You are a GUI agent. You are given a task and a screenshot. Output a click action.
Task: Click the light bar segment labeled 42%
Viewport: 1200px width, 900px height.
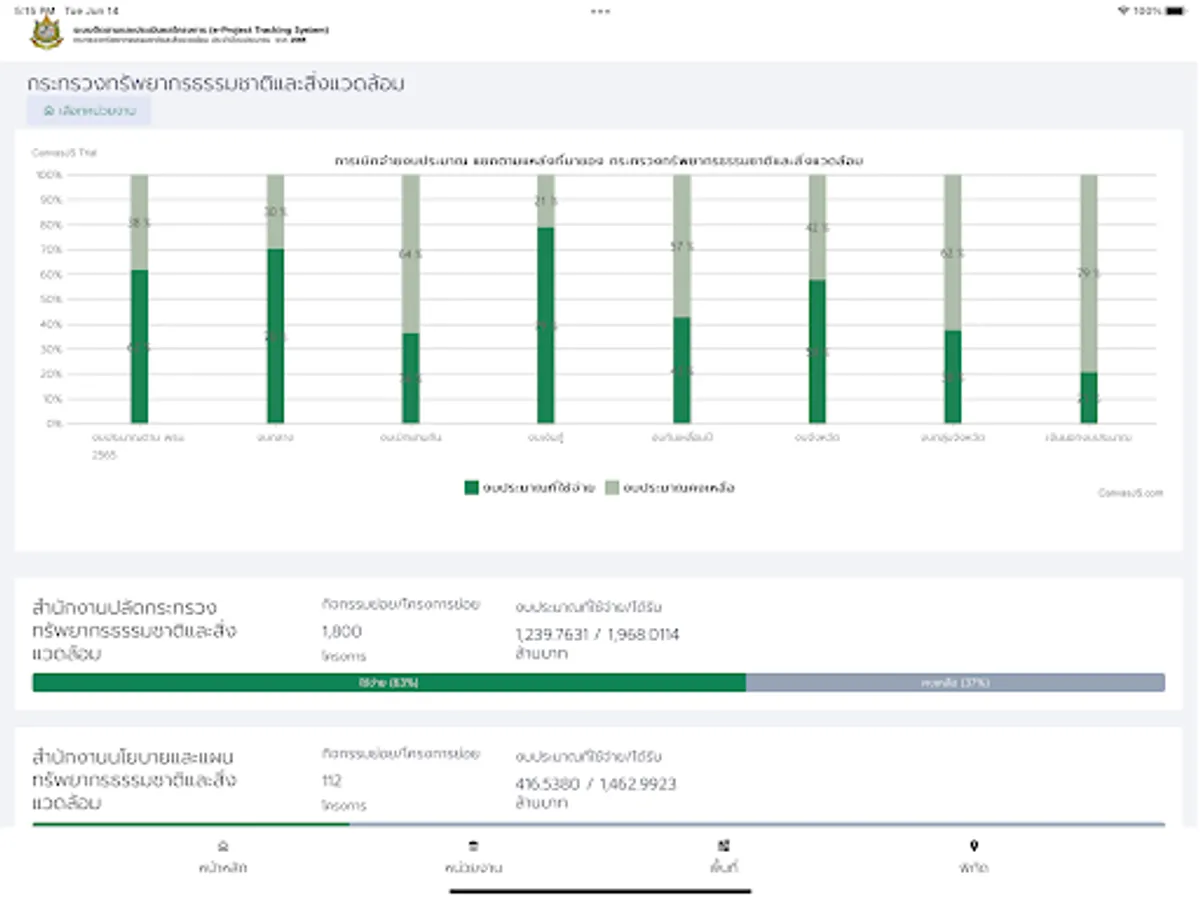[818, 227]
